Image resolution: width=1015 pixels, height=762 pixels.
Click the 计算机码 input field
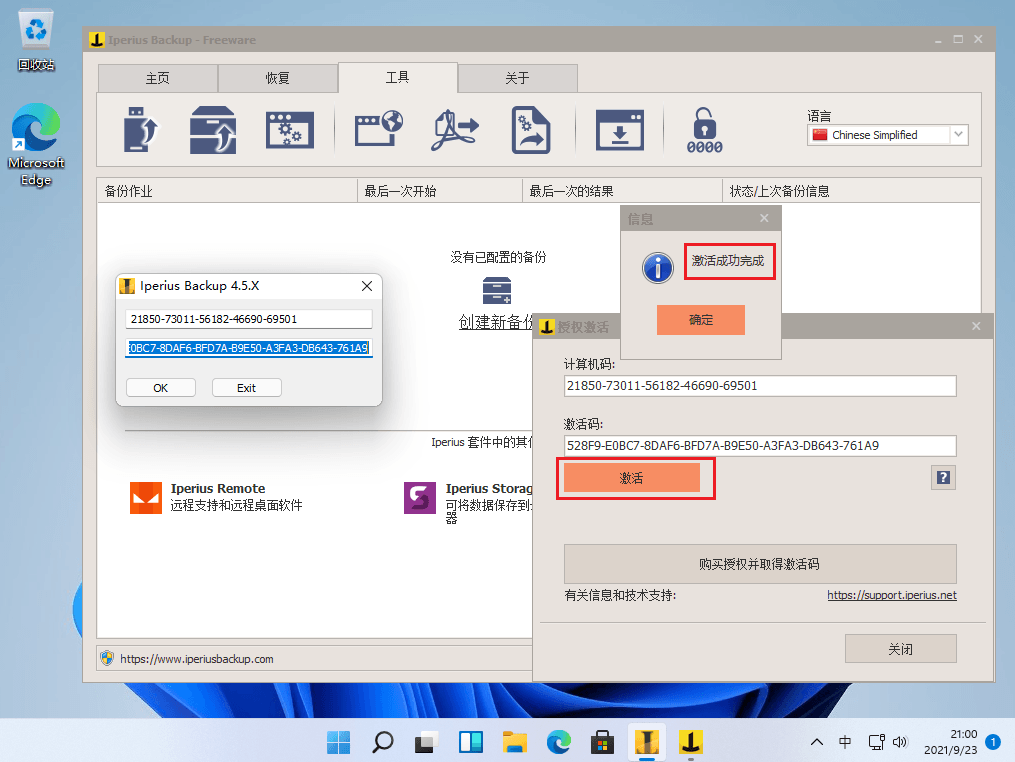pyautogui.click(x=760, y=386)
